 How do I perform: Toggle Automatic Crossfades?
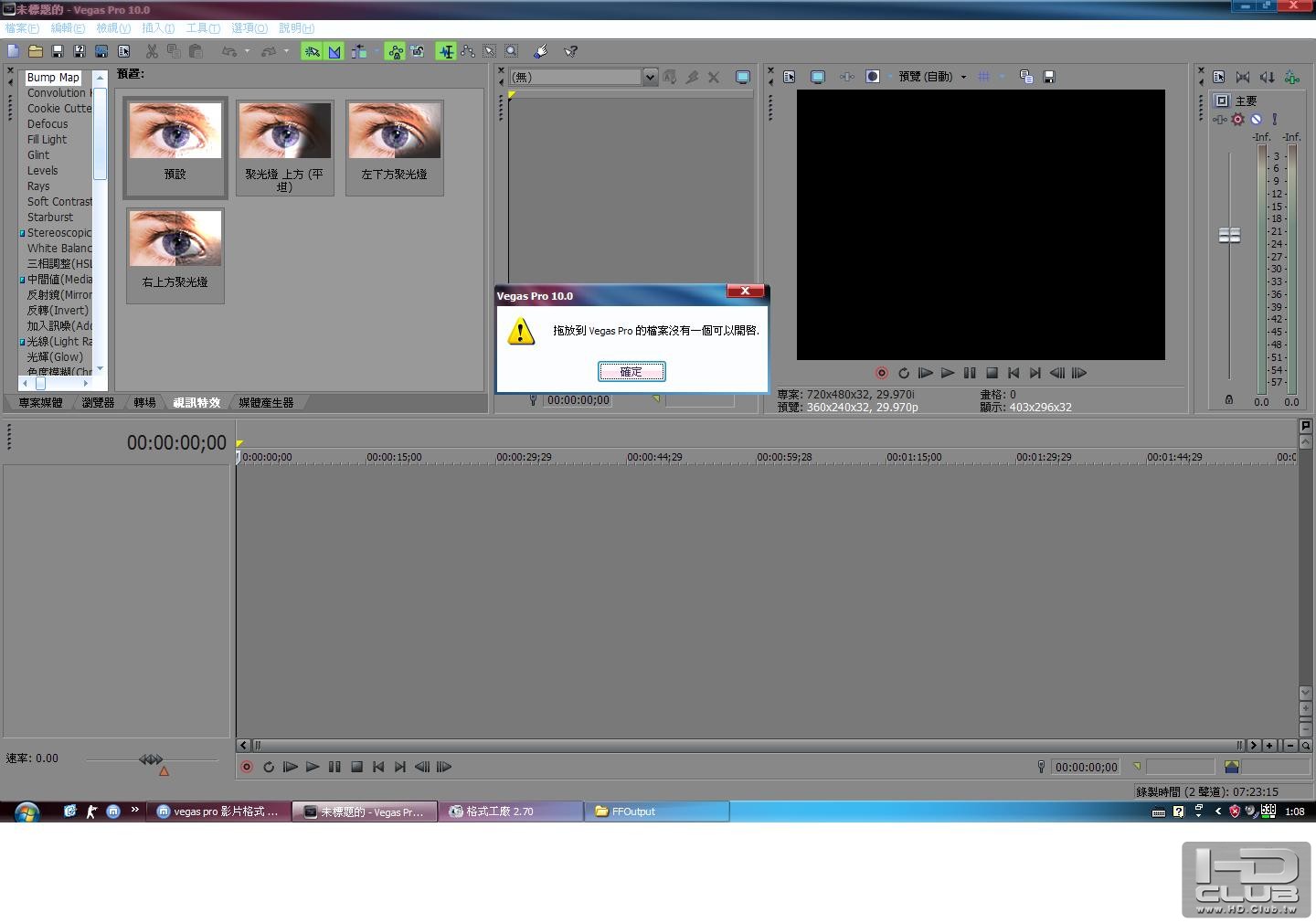(334, 51)
